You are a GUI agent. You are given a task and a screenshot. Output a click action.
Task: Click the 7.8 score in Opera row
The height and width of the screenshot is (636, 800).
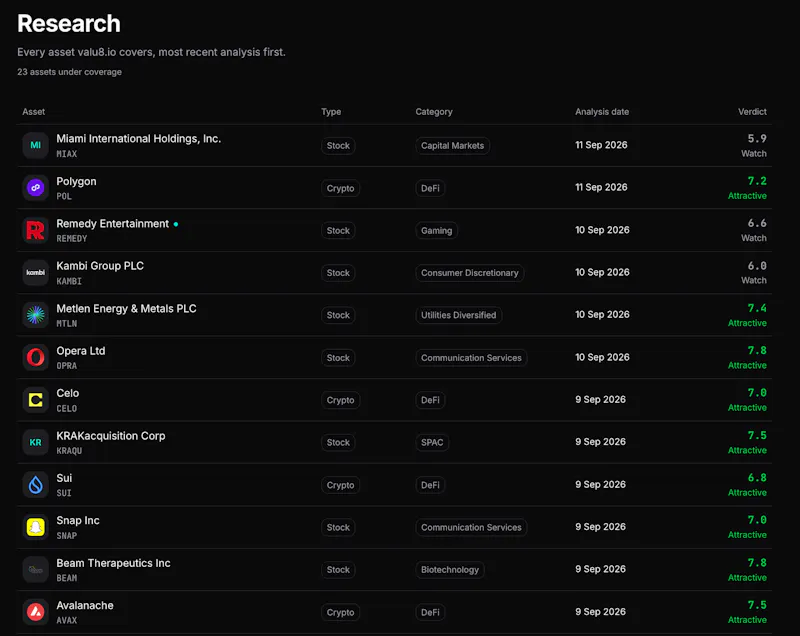click(757, 351)
